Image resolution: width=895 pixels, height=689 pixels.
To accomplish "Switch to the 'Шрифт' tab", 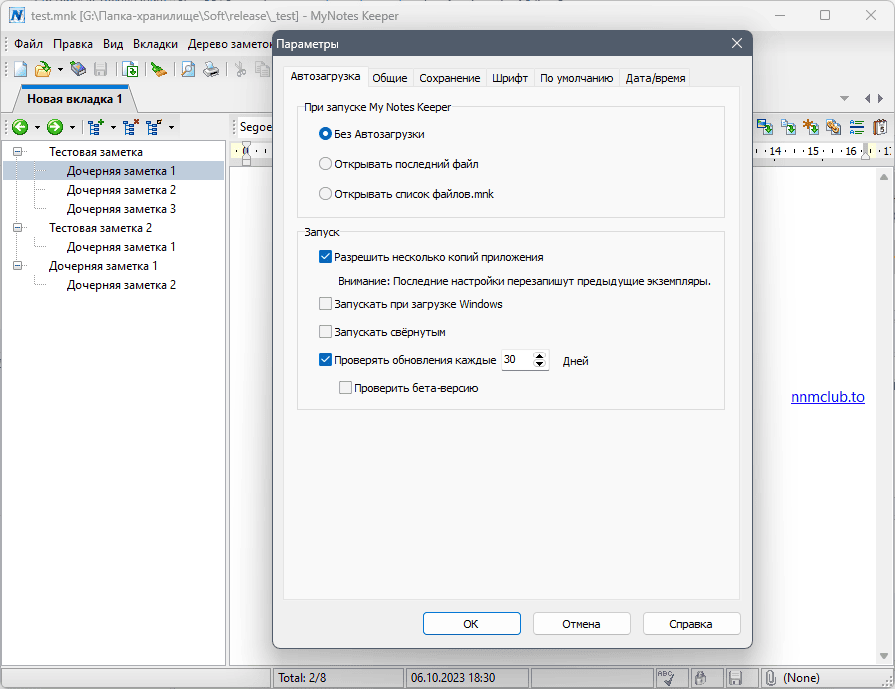I will pos(510,78).
